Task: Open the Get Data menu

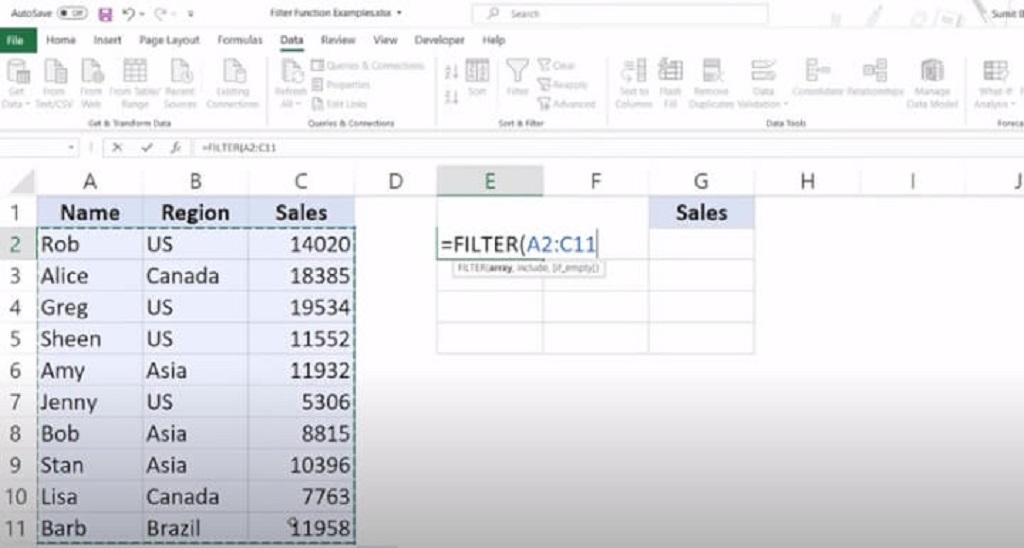Action: click(x=17, y=83)
